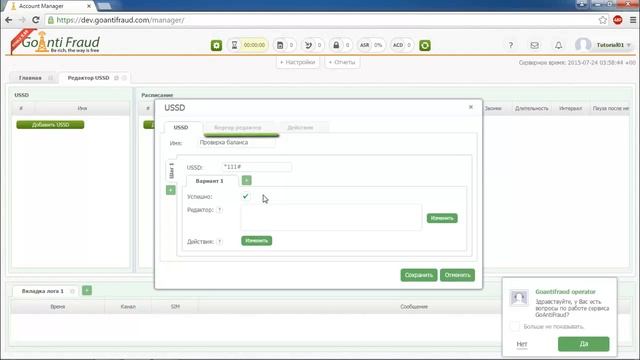Click the green Да button
Image resolution: width=640 pixels, height=360 pixels.
tap(584, 344)
